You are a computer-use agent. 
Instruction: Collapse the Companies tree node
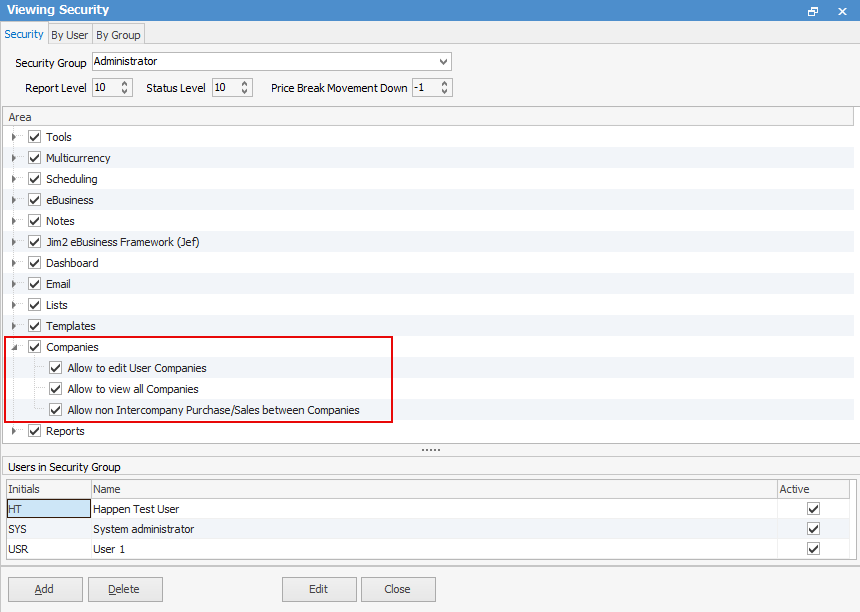tap(15, 347)
